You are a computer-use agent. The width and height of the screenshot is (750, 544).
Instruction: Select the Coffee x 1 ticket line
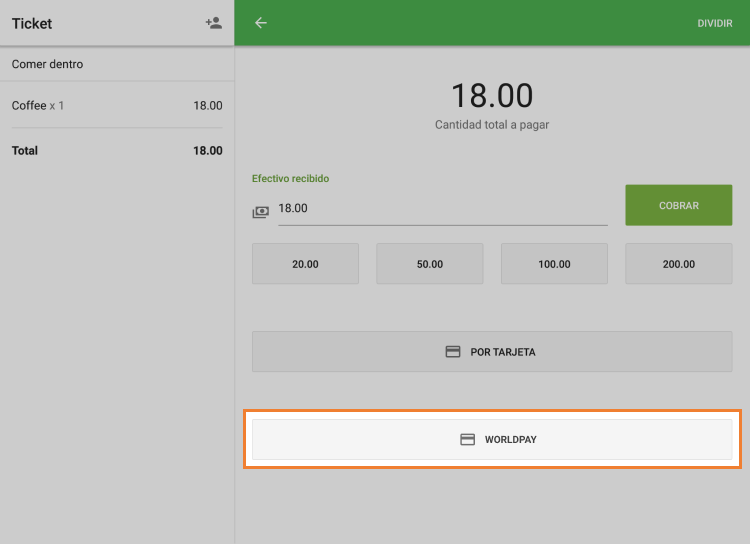pos(117,105)
